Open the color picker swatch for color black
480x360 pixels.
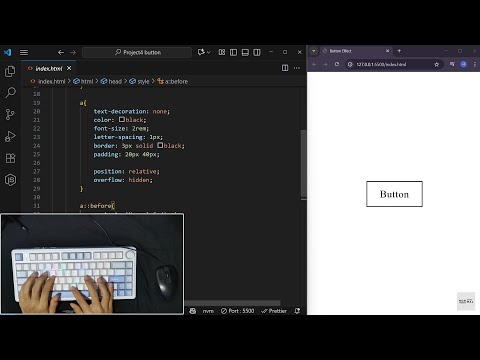pyautogui.click(x=122, y=119)
